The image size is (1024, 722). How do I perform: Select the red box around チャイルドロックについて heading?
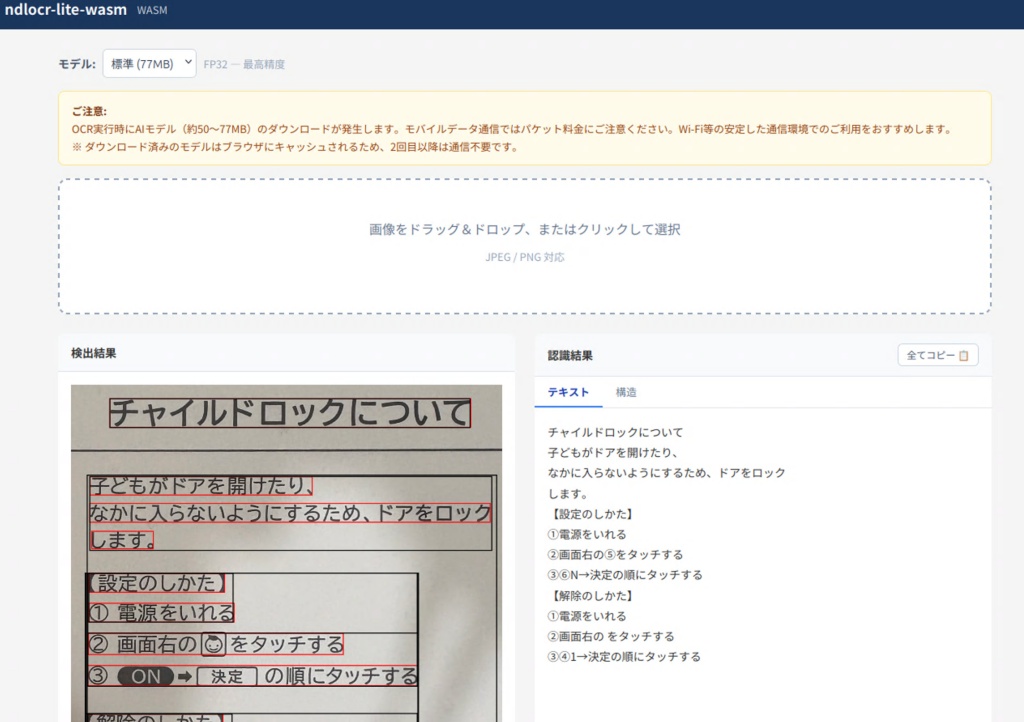click(x=289, y=412)
